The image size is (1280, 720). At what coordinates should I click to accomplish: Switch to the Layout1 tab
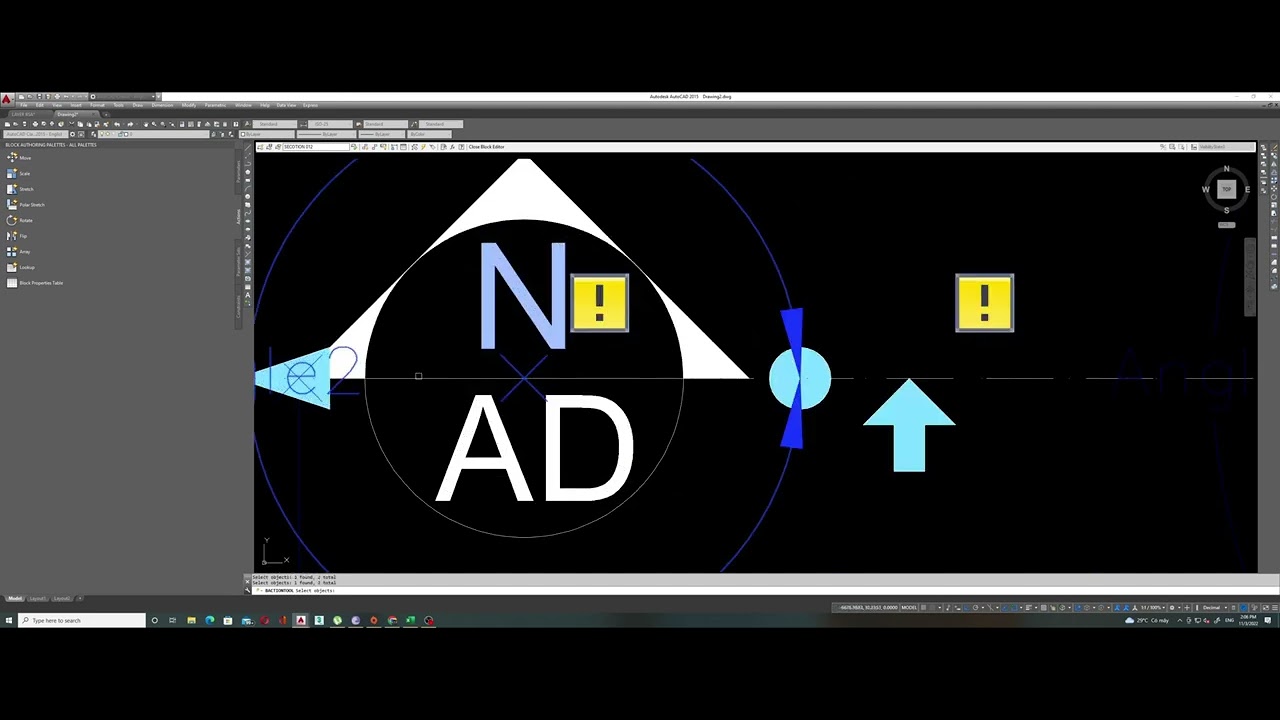[37, 598]
